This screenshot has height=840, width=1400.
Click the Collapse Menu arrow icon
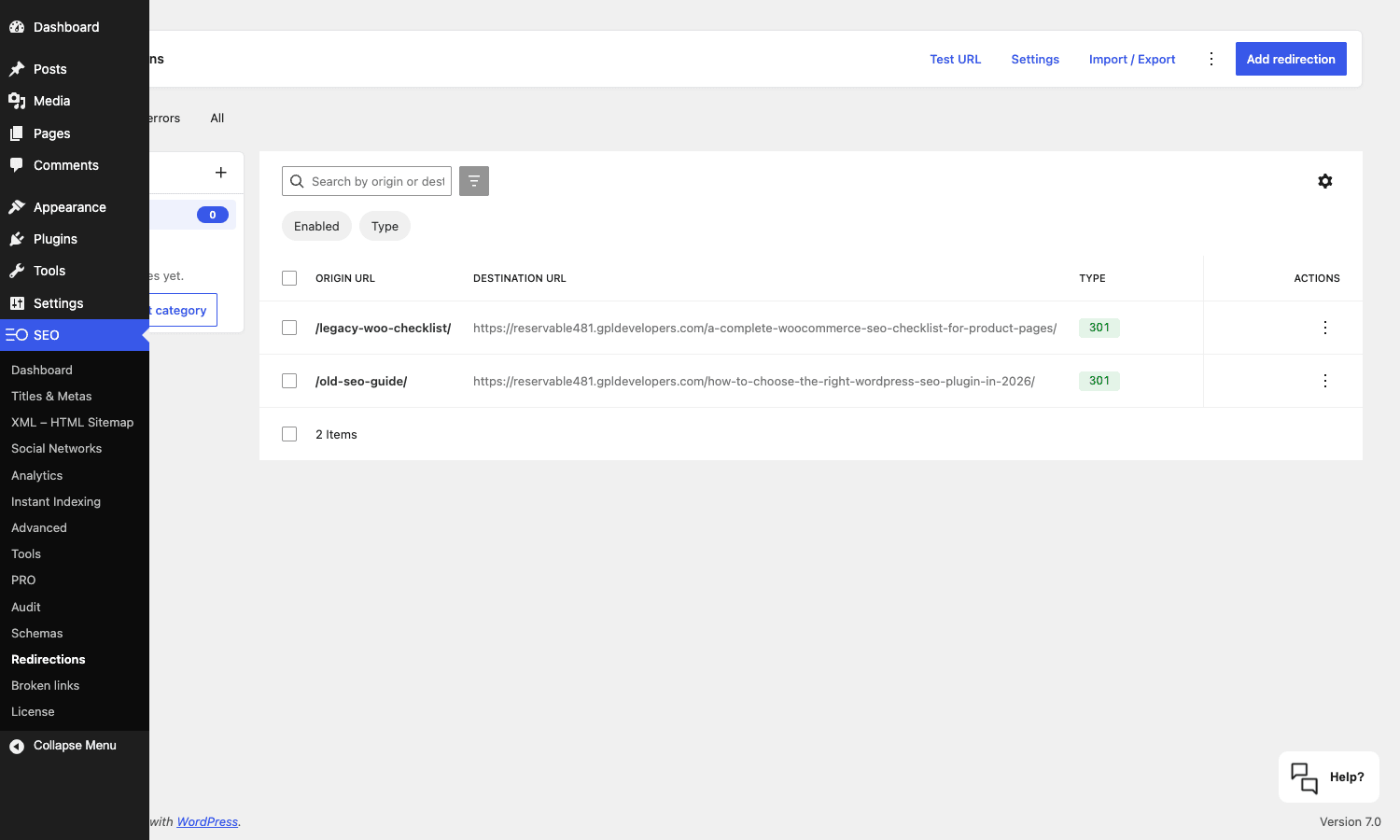[x=17, y=746]
